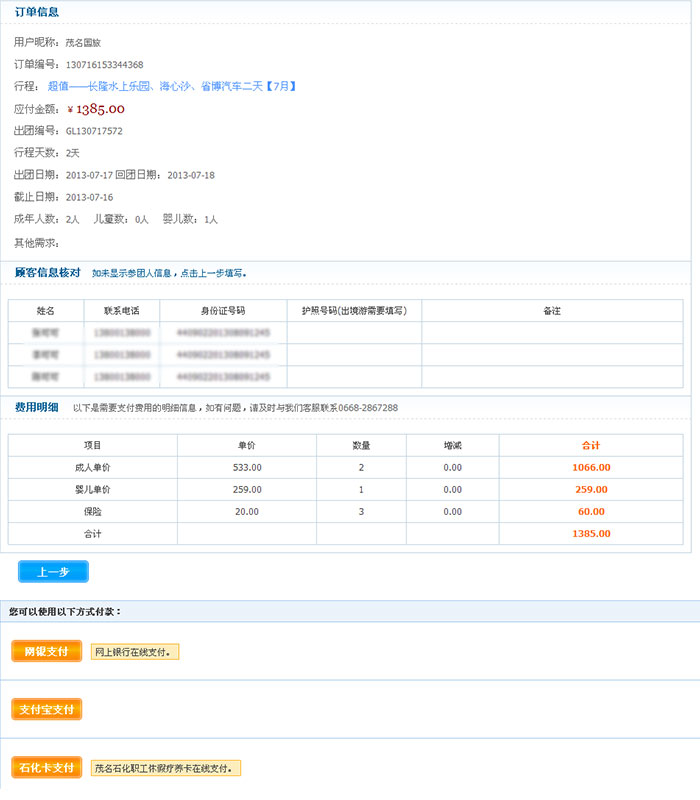
Task: Select 石化卡支付 payment option
Action: [x=46, y=768]
